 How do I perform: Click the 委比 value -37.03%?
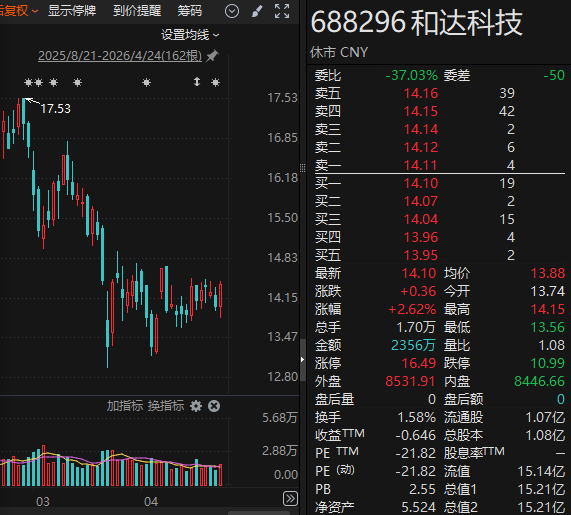tap(411, 75)
